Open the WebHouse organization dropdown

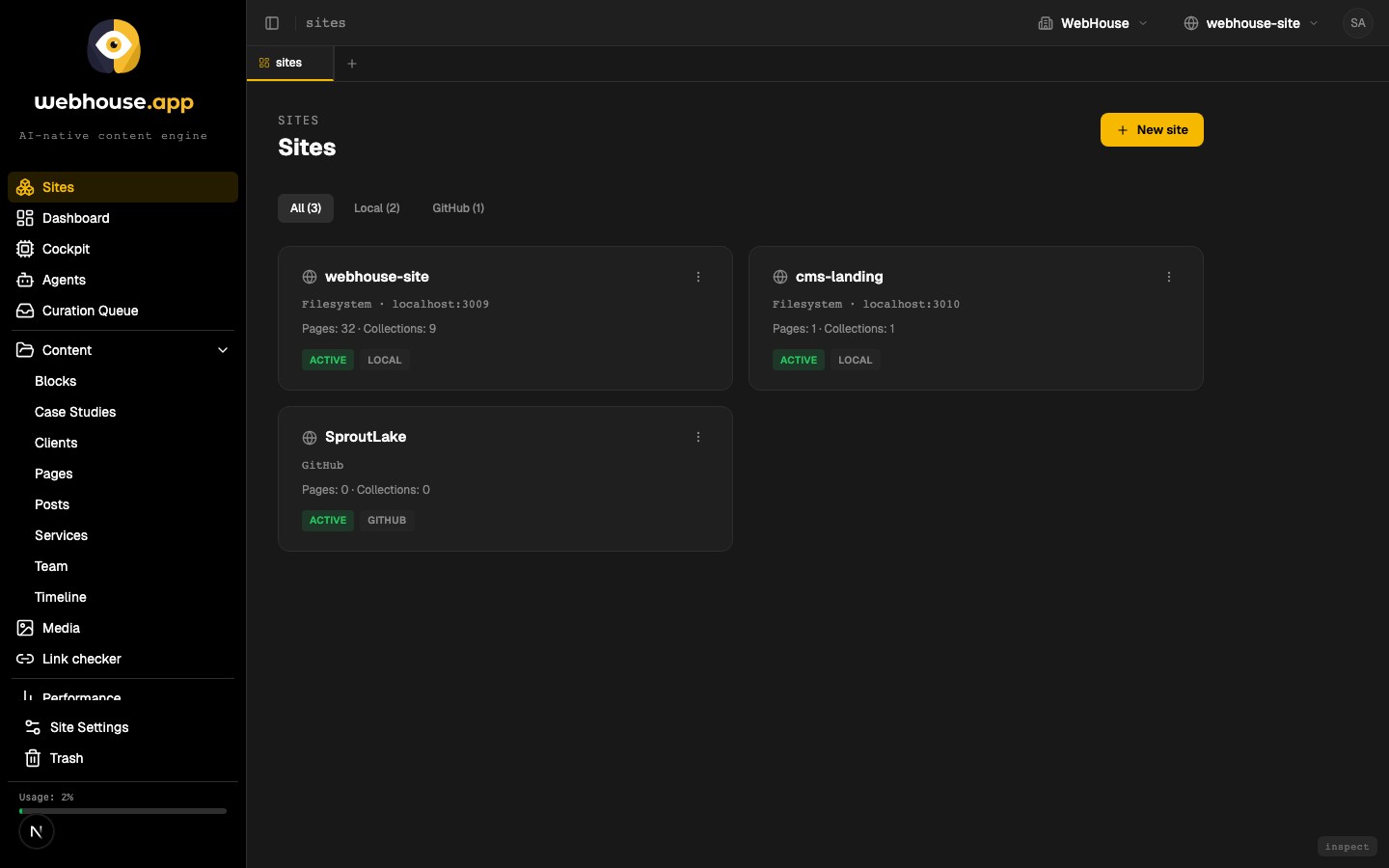[x=1093, y=23]
